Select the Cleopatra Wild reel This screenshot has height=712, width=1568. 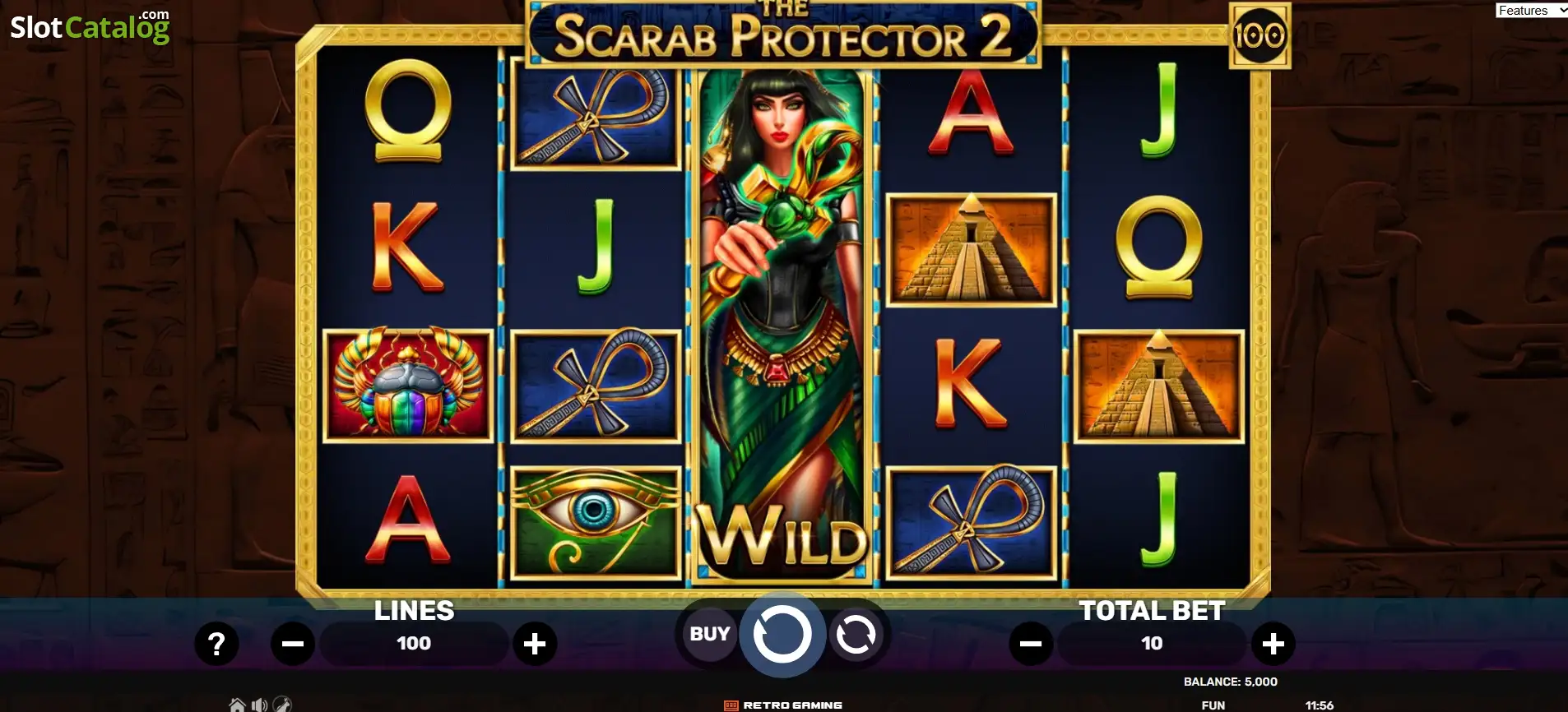pyautogui.click(x=782, y=326)
